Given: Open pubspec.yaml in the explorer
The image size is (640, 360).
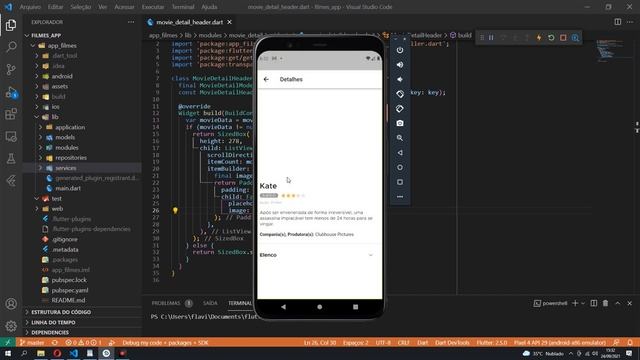Looking at the screenshot, I should (x=70, y=290).
